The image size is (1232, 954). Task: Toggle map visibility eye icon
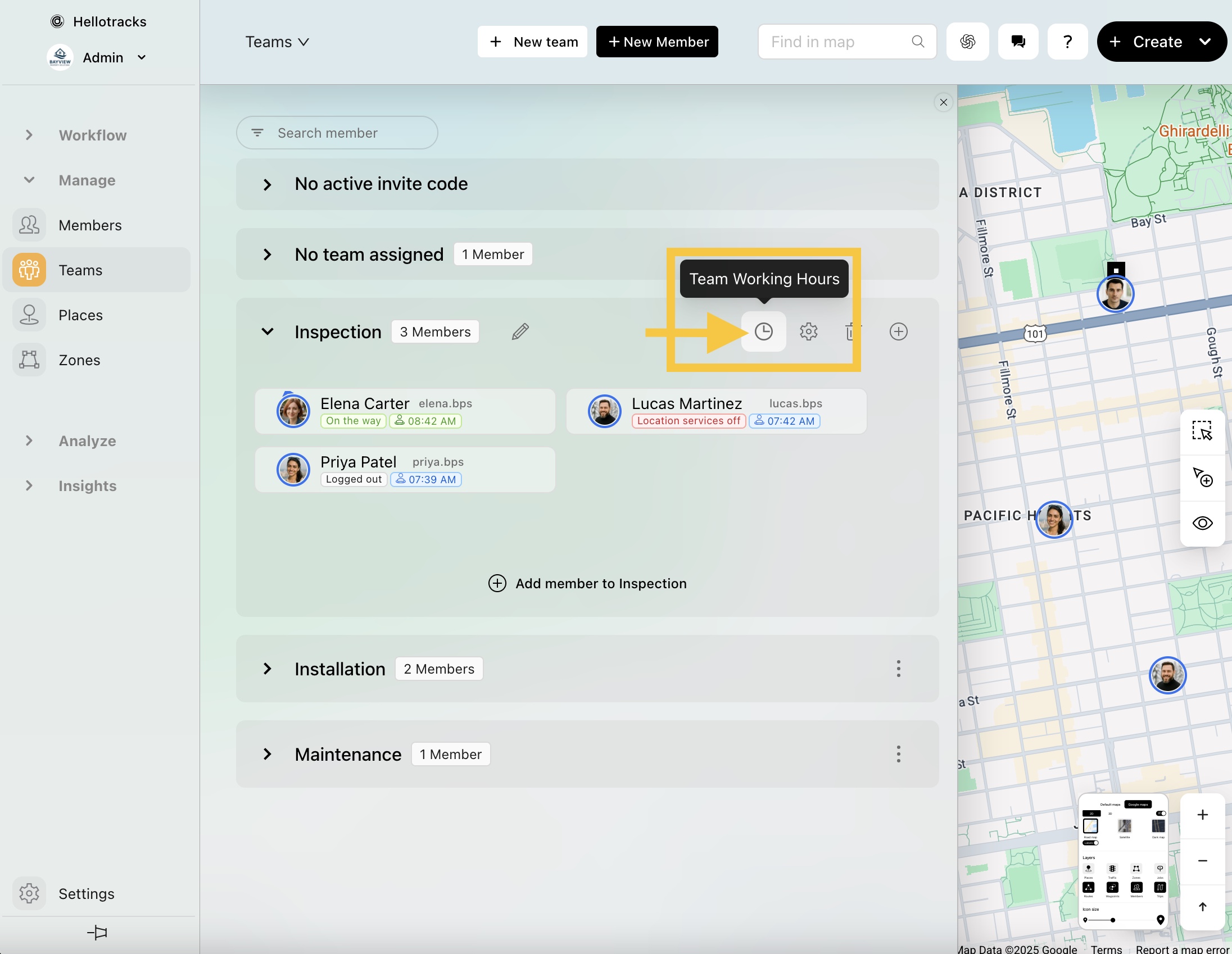click(x=1202, y=523)
